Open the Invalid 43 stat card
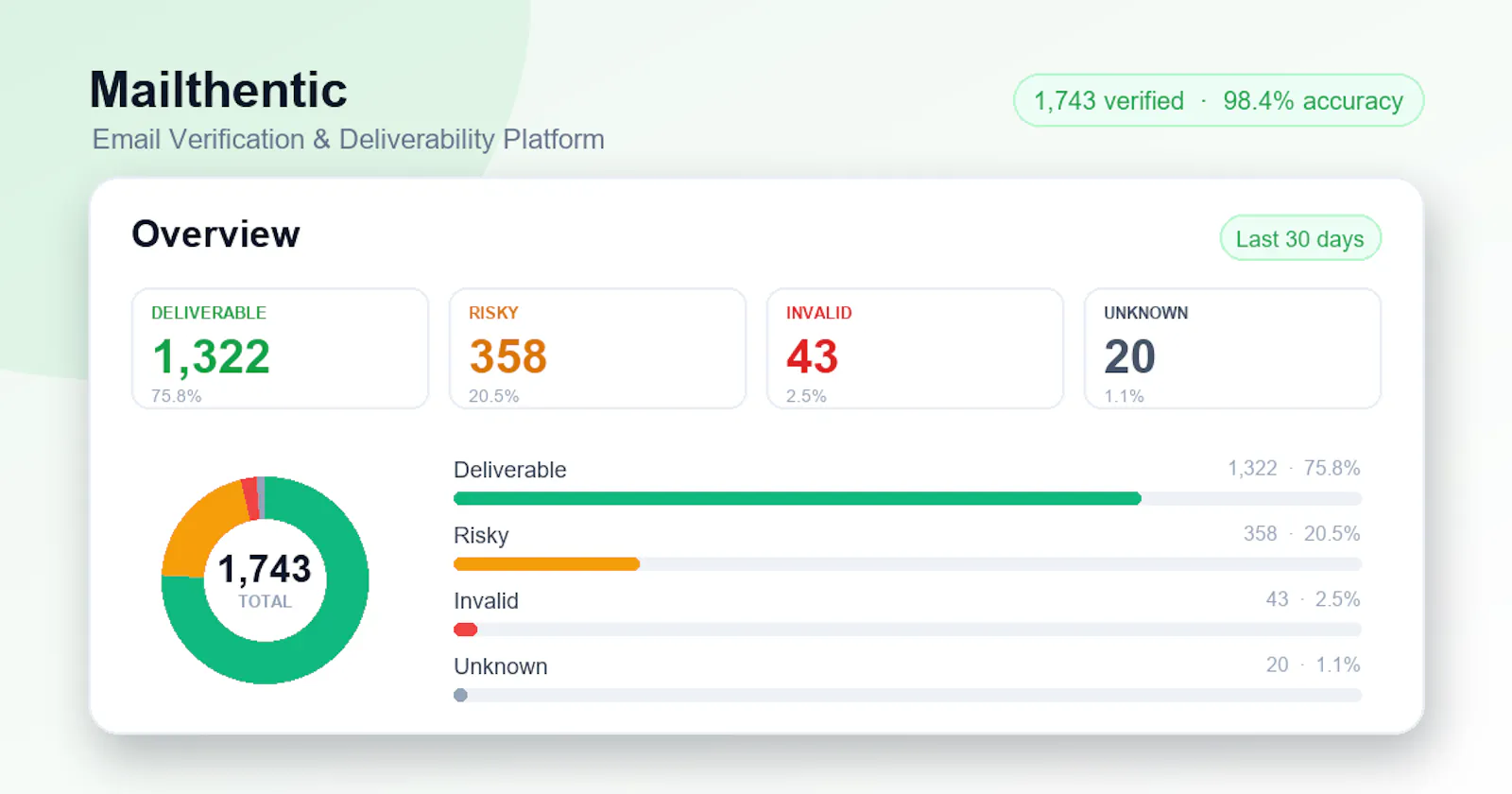Viewport: 1512px width, 794px height. click(x=915, y=349)
